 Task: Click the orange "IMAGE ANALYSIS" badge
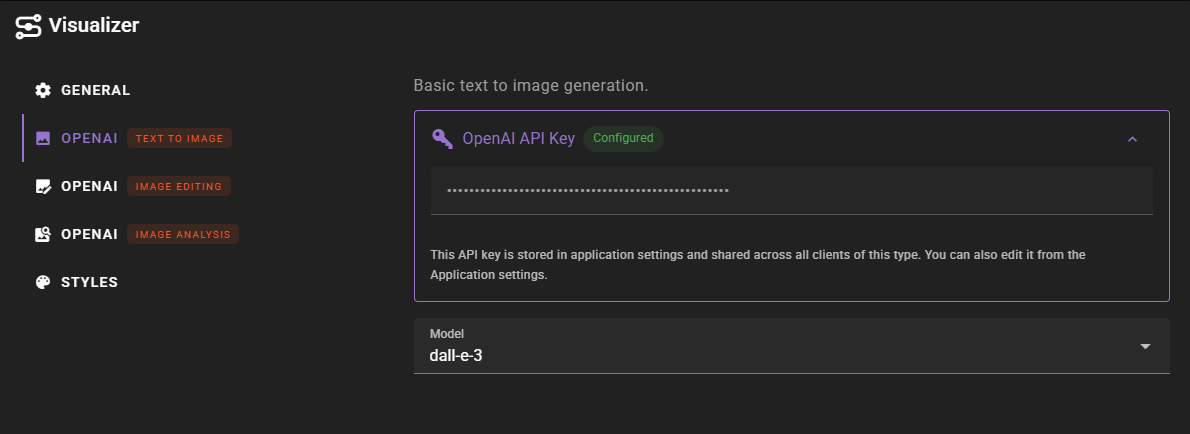coord(183,234)
